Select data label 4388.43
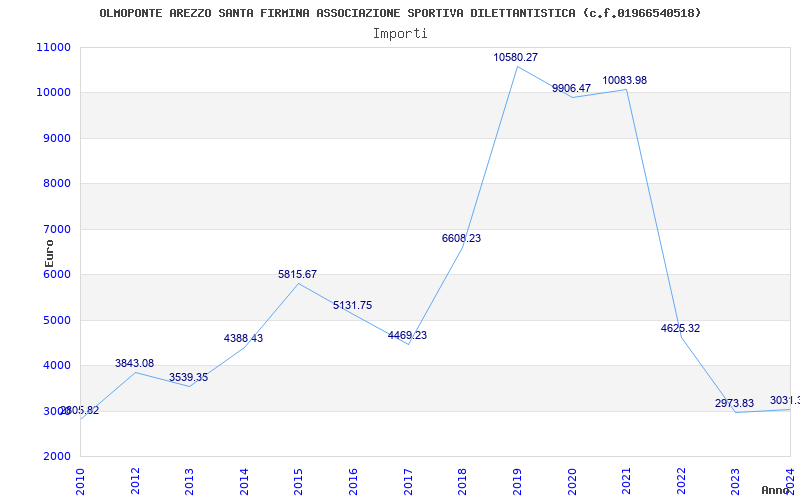800x500 pixels. [x=243, y=338]
